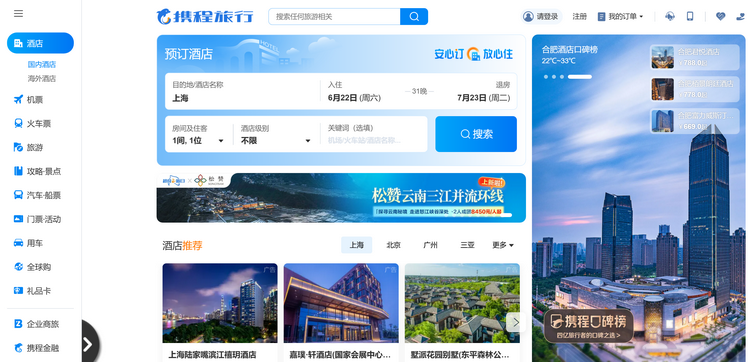
Task: Click the search magnifier button in header
Action: pyautogui.click(x=414, y=17)
